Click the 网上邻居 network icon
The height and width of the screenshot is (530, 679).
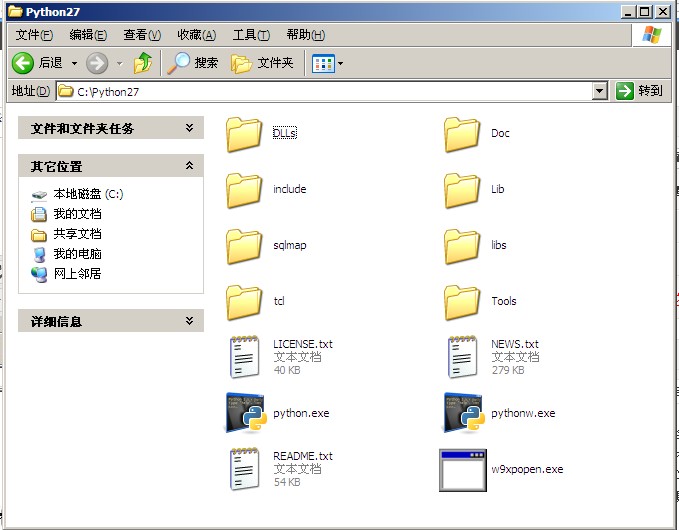click(39, 274)
